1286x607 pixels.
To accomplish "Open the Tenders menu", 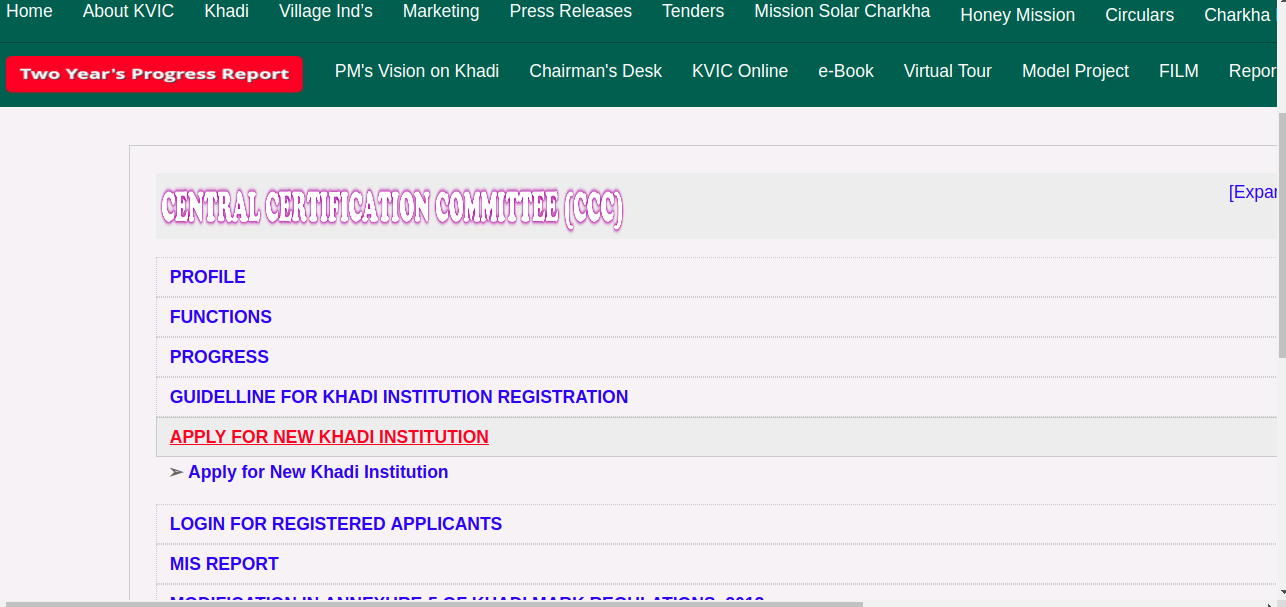I will pyautogui.click(x=692, y=12).
